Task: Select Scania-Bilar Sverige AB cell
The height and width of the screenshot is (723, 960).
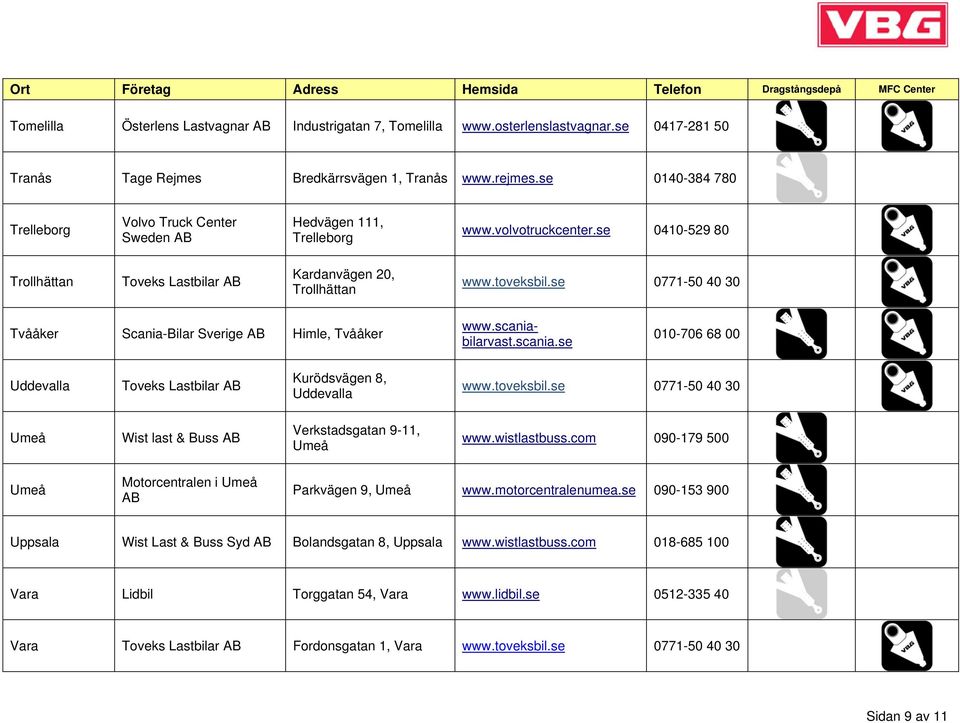Action: pos(200,334)
